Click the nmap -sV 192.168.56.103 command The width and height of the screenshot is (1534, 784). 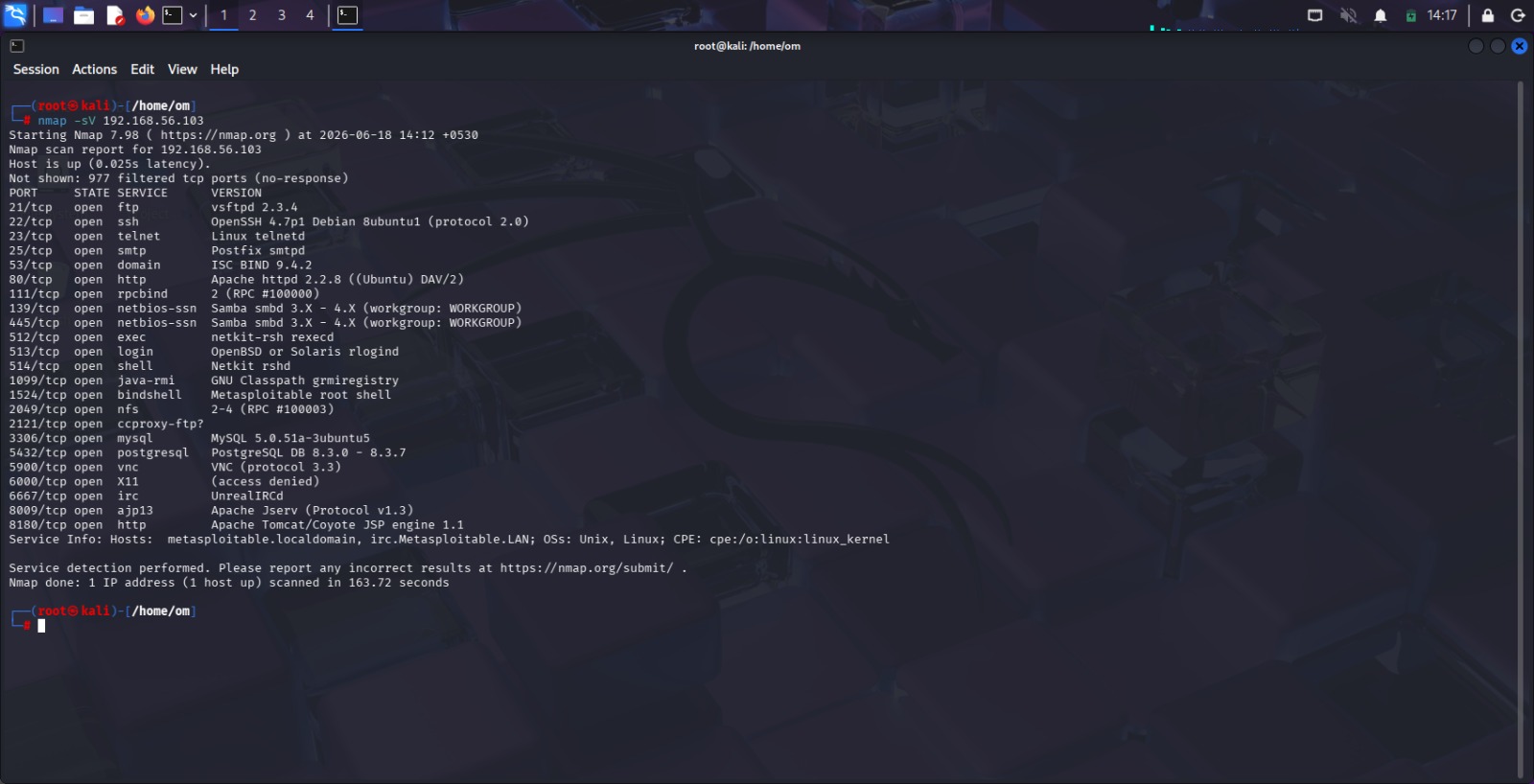pyautogui.click(x=121, y=121)
